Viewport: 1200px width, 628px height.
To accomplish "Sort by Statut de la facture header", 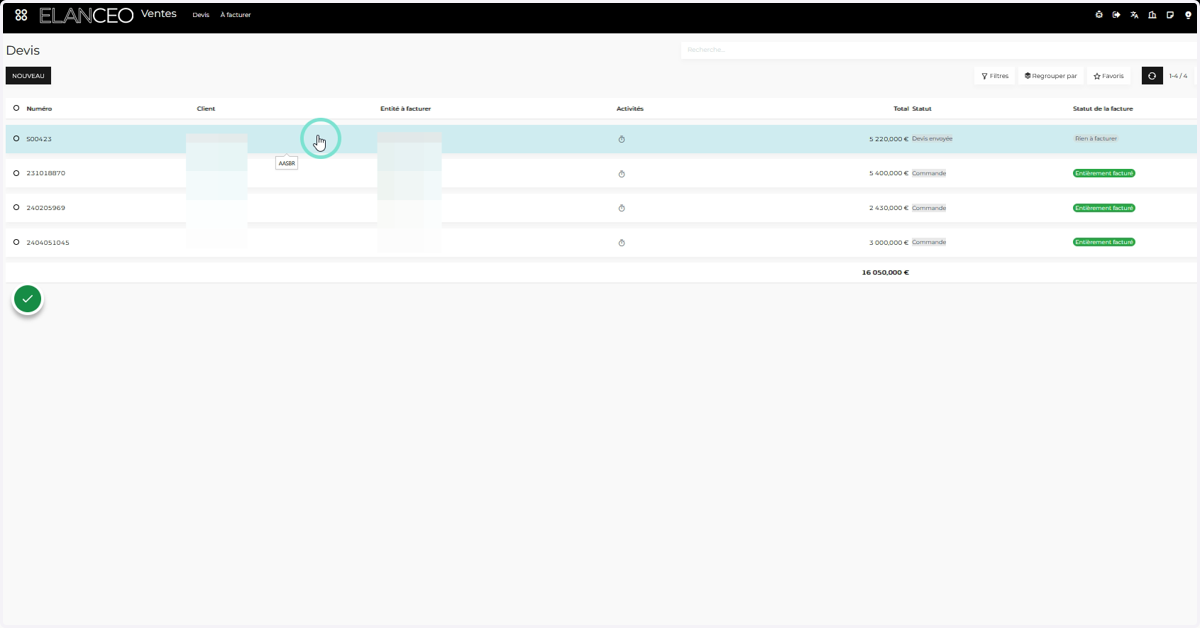I will pyautogui.click(x=1103, y=108).
